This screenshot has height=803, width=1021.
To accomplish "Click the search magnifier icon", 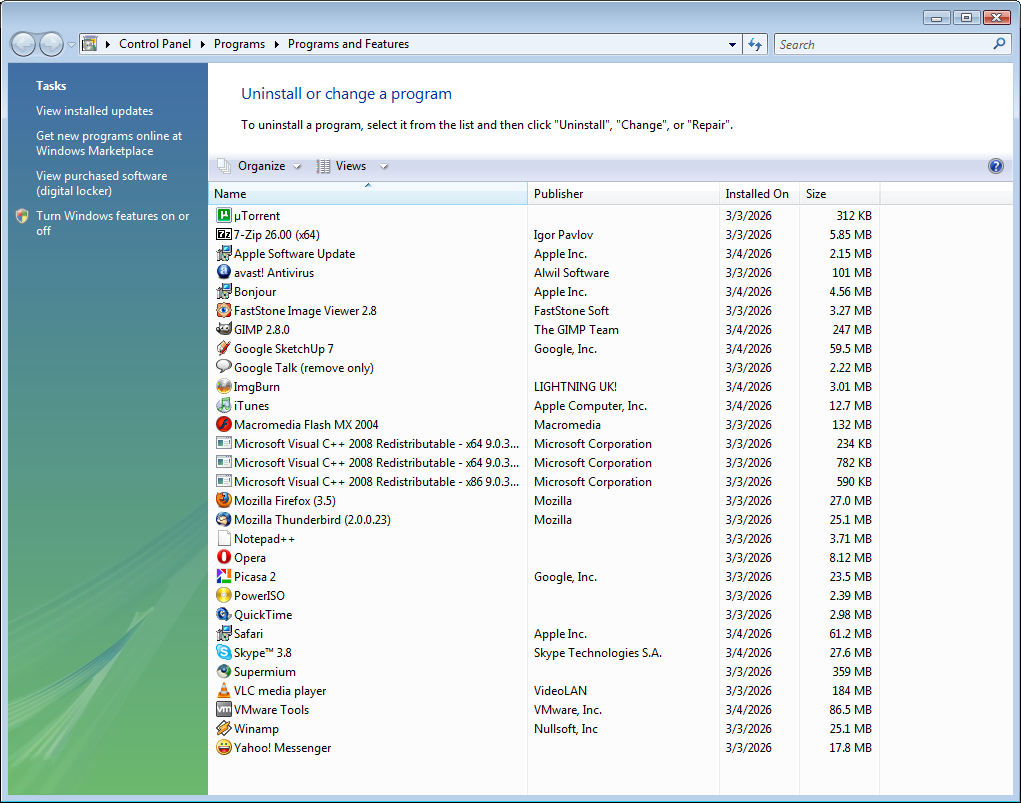I will tap(999, 44).
